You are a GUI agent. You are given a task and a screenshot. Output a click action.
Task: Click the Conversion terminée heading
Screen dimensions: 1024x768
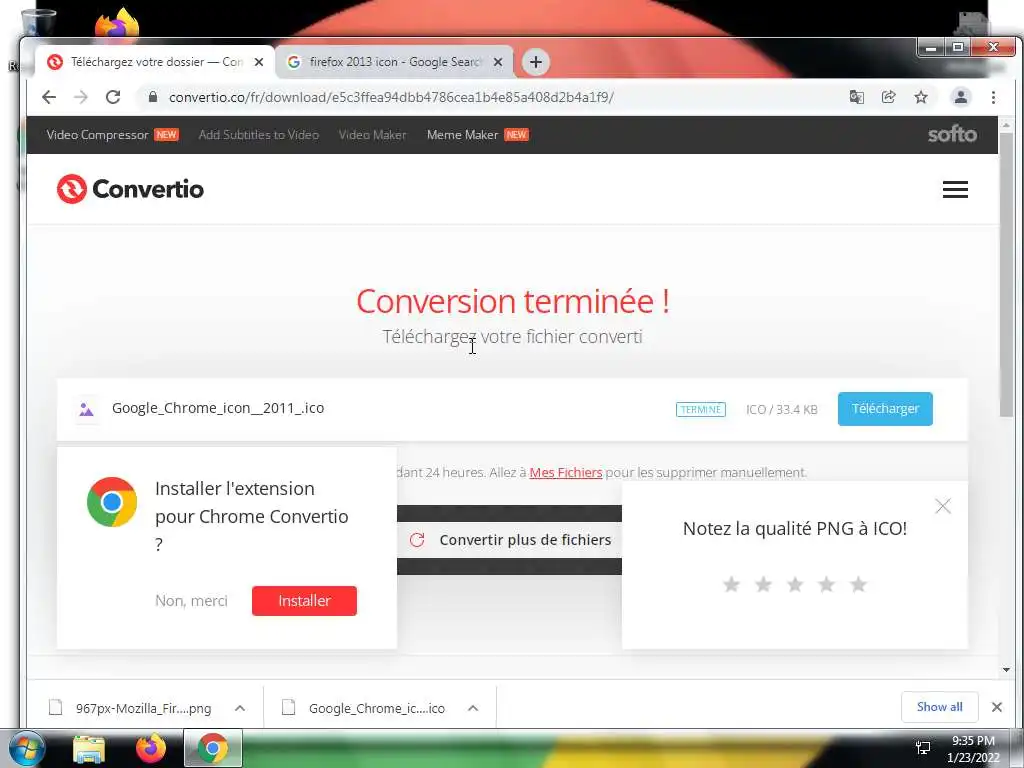tap(513, 301)
